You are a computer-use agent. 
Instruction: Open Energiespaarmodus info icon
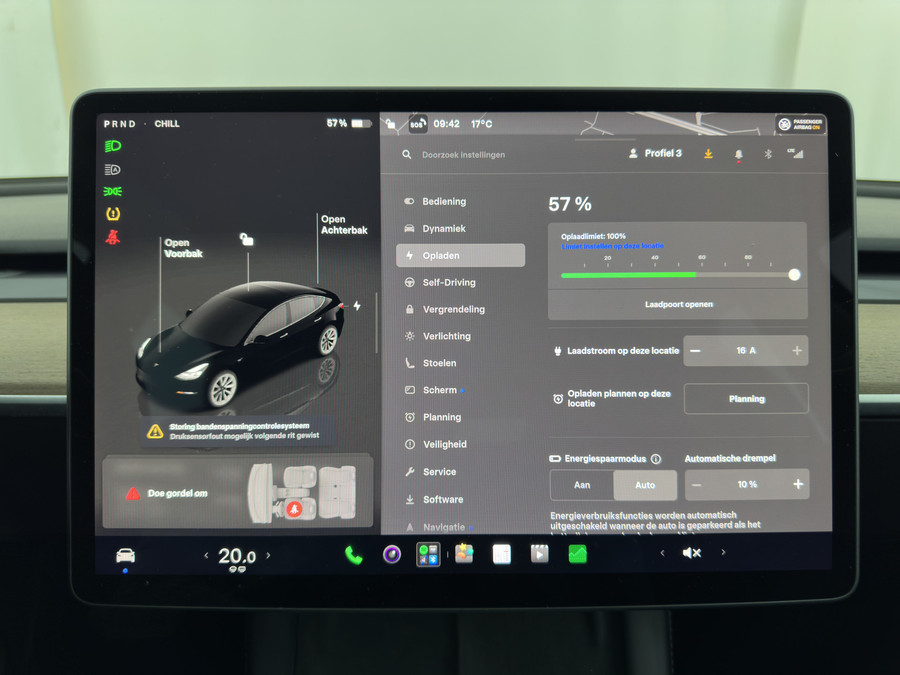click(x=656, y=459)
